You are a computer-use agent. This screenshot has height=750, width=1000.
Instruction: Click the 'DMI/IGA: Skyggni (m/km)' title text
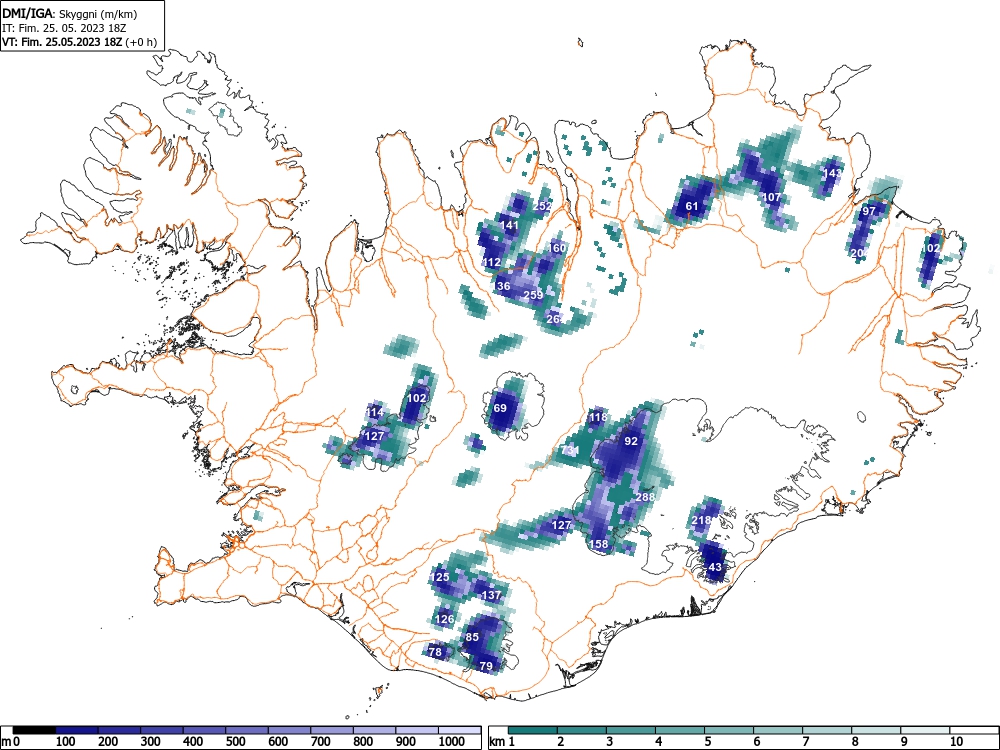(x=70, y=14)
